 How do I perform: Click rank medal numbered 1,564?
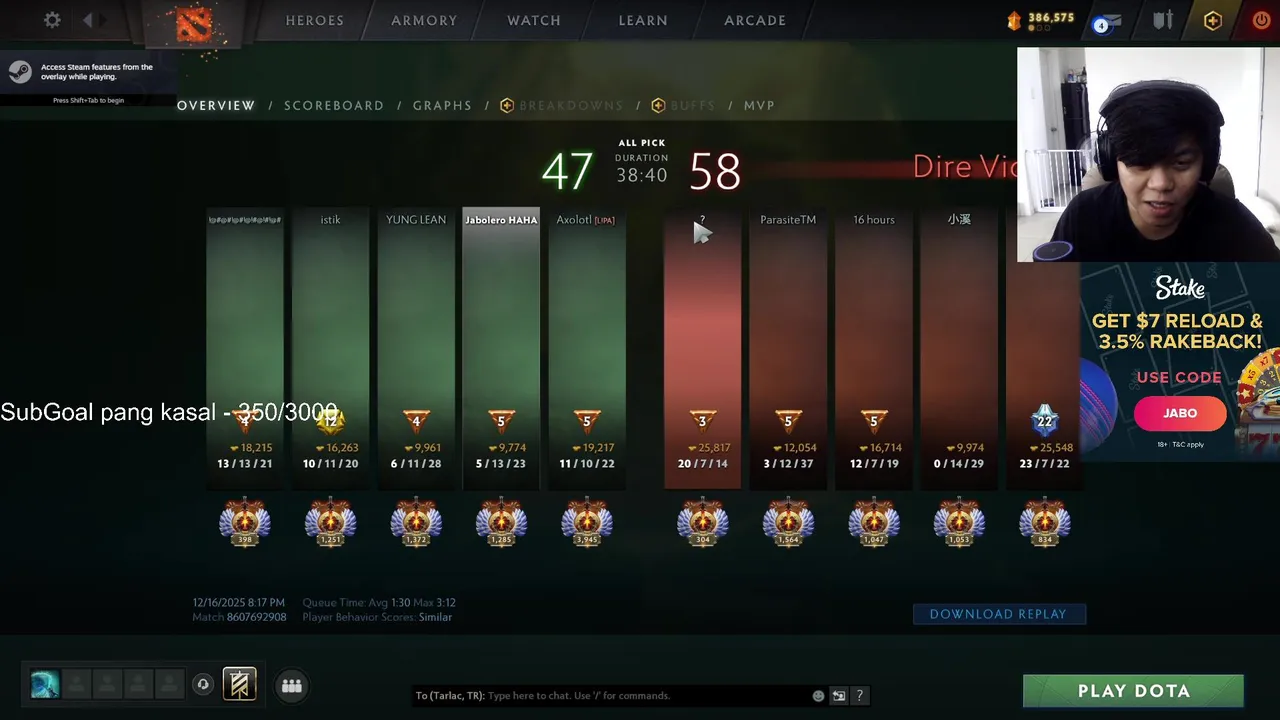pos(788,523)
